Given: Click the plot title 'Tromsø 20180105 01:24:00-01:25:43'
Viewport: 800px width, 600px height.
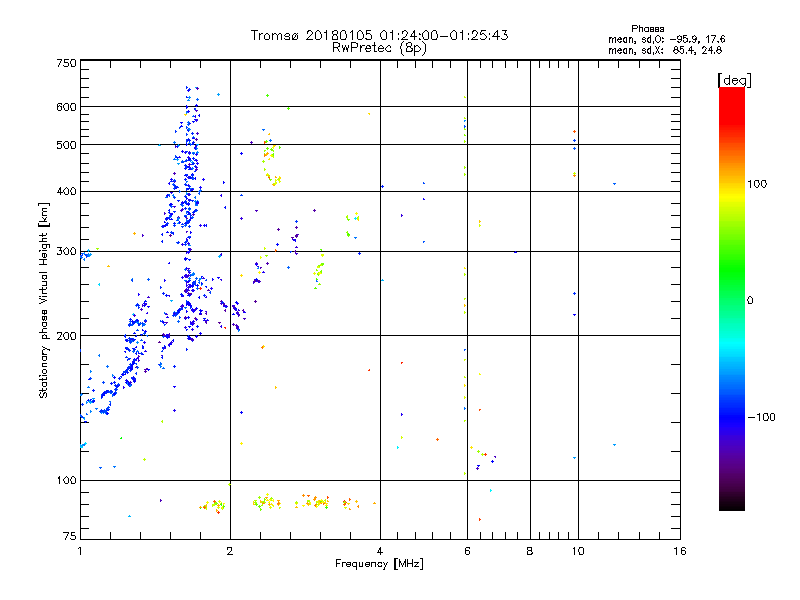Looking at the screenshot, I should point(379,35).
